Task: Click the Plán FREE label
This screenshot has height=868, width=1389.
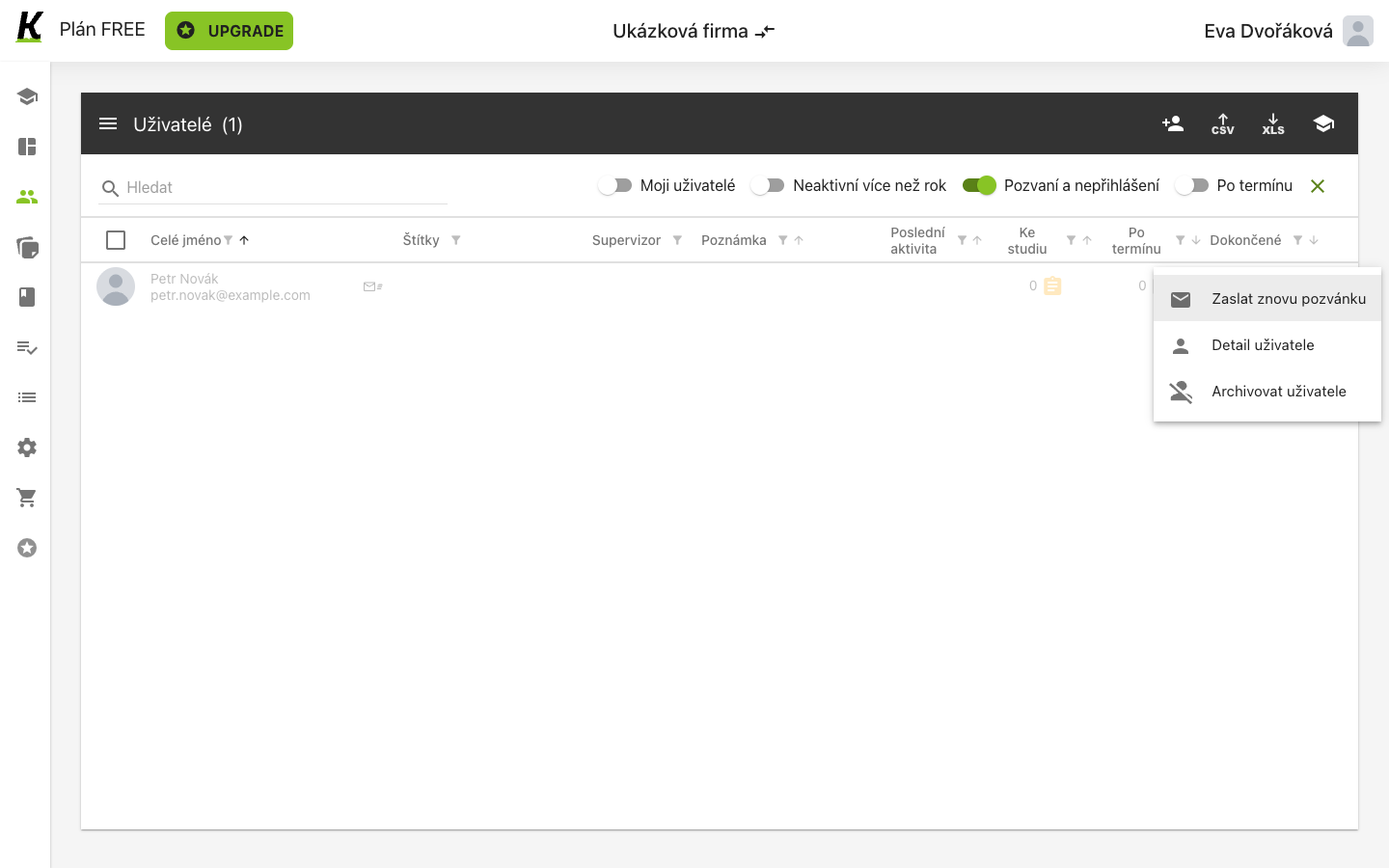Action: [x=102, y=29]
